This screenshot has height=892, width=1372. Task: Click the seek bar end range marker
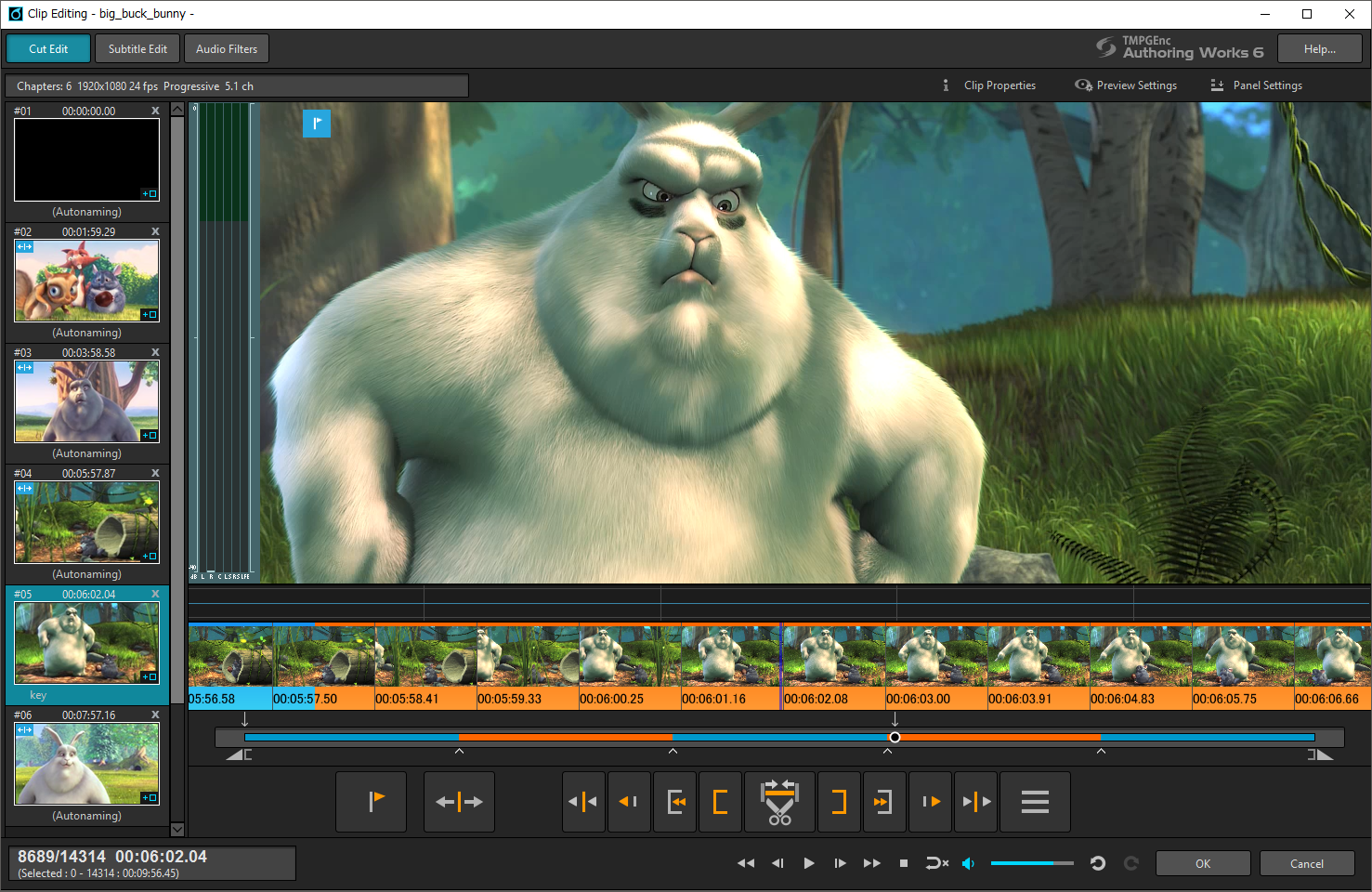(1320, 754)
